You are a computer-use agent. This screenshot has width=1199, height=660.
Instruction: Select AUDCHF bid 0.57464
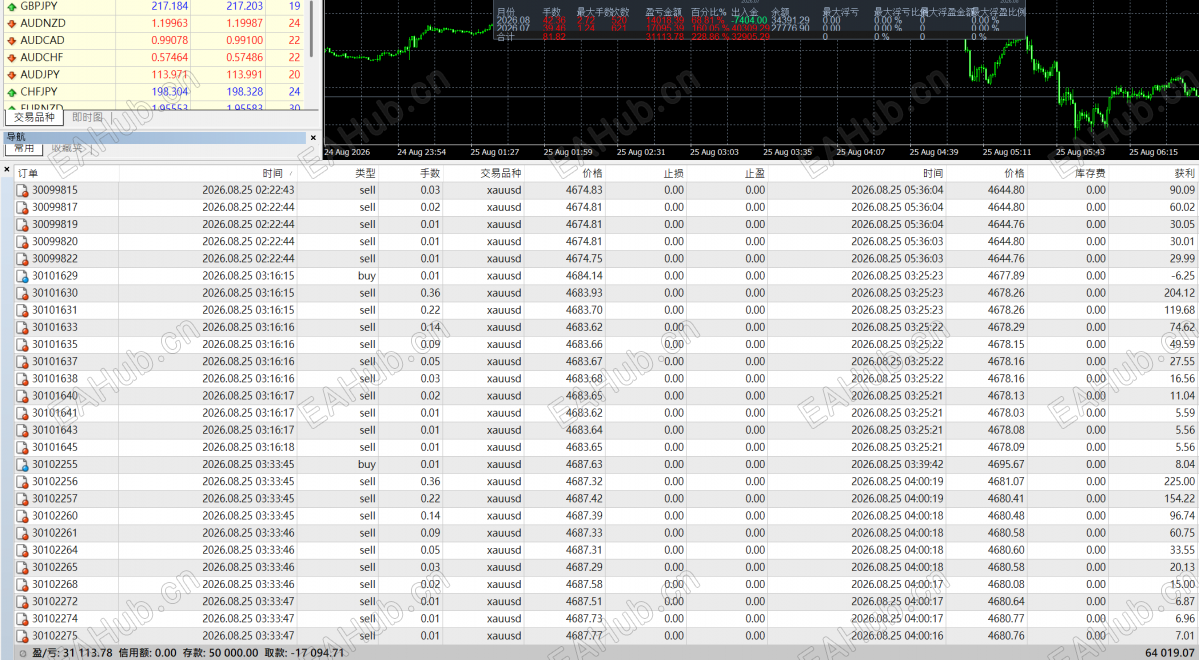[x=170, y=57]
